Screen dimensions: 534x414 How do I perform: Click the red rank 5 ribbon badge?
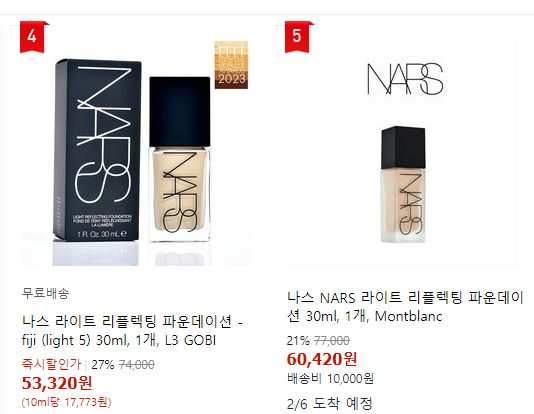297,37
